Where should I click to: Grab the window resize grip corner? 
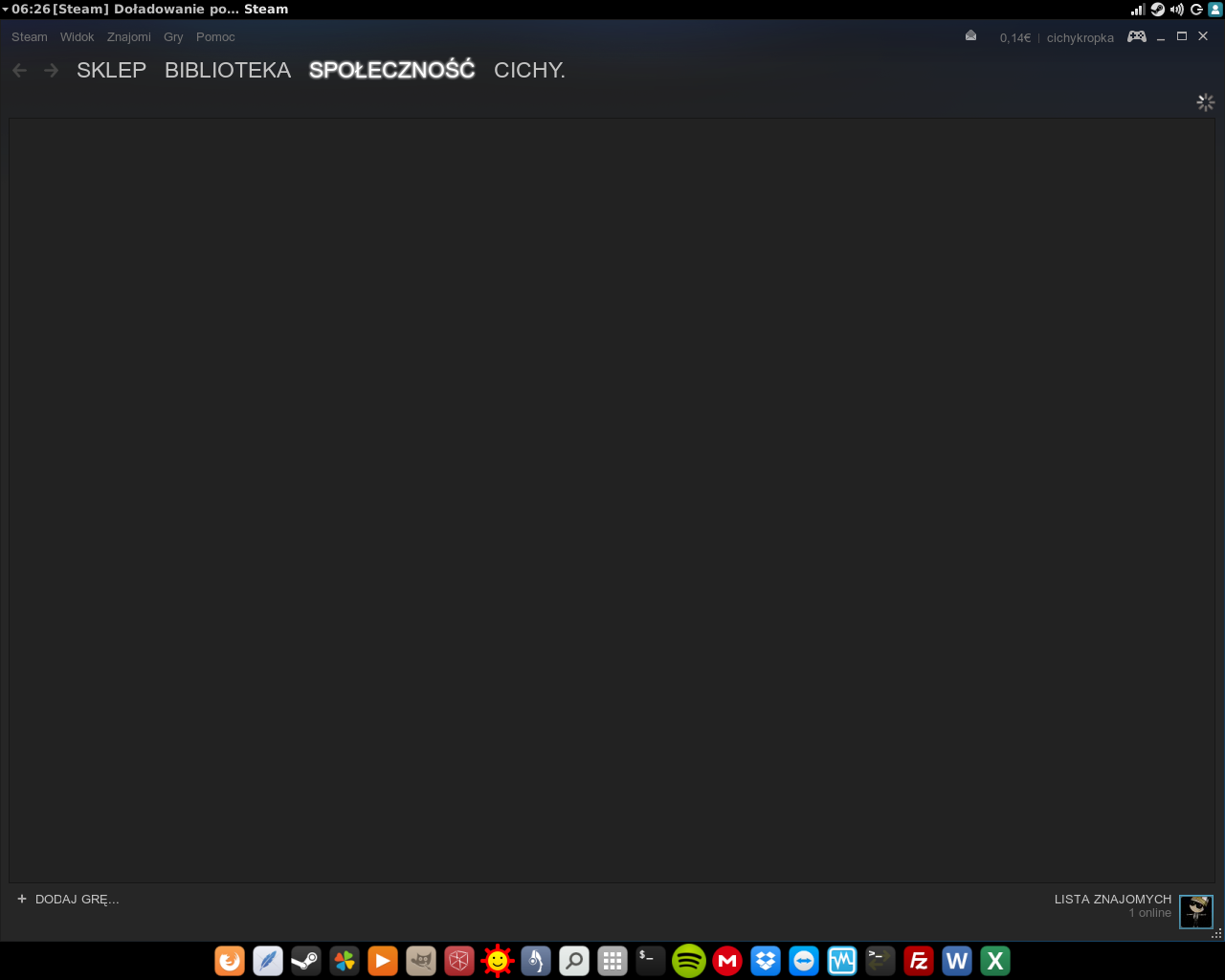coord(1217,933)
